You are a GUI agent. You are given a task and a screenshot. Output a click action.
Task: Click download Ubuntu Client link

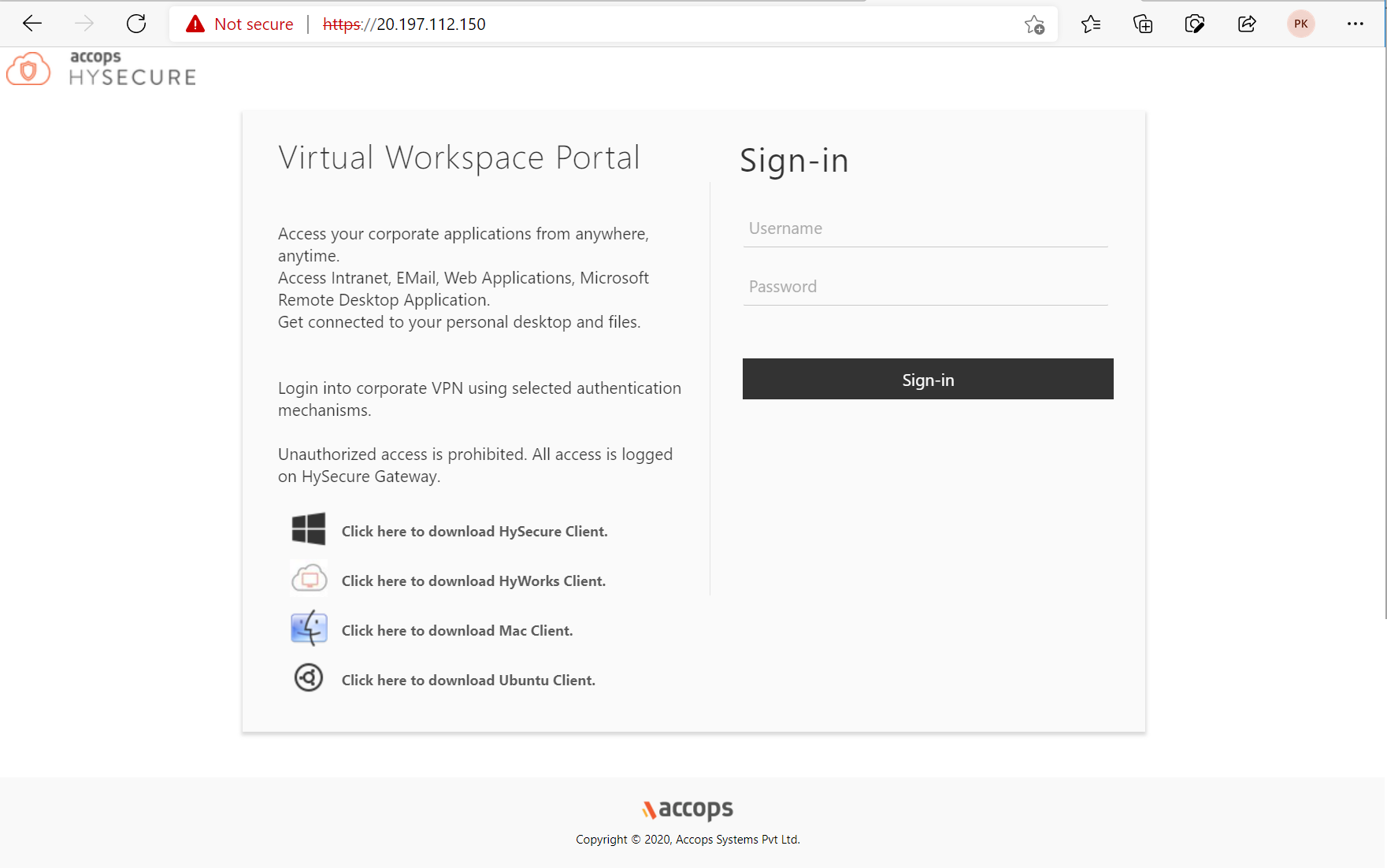coord(468,681)
